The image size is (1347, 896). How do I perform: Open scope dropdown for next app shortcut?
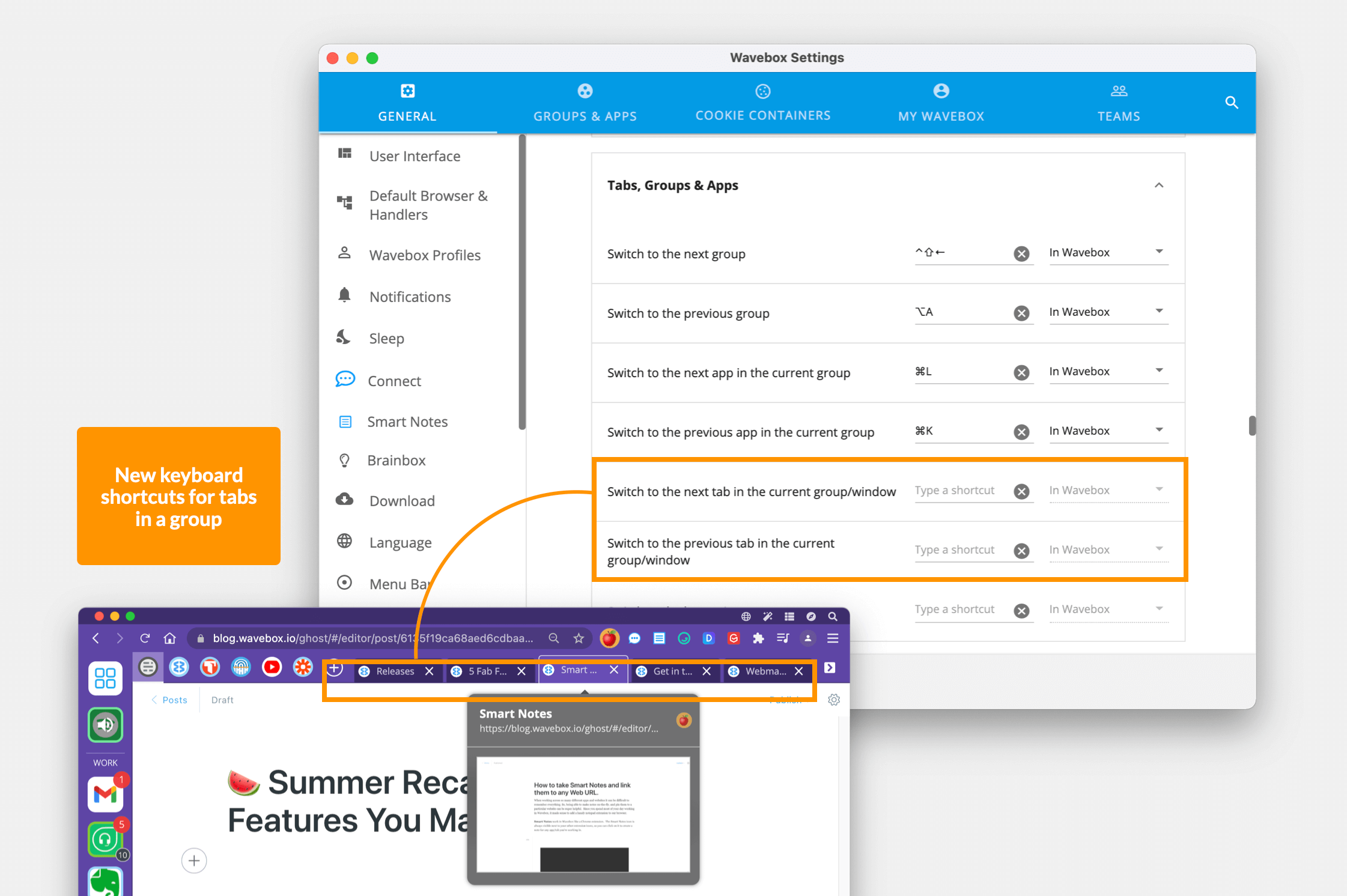click(x=1108, y=372)
